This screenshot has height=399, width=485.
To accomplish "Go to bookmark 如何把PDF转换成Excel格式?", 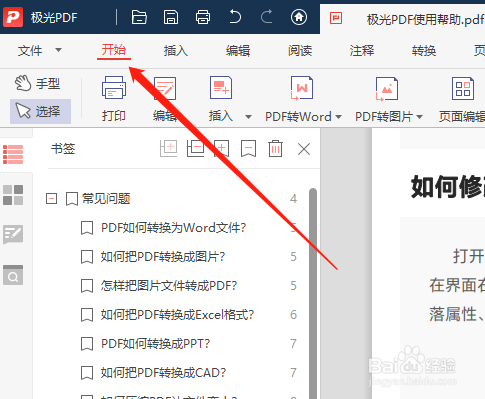I will click(x=177, y=315).
